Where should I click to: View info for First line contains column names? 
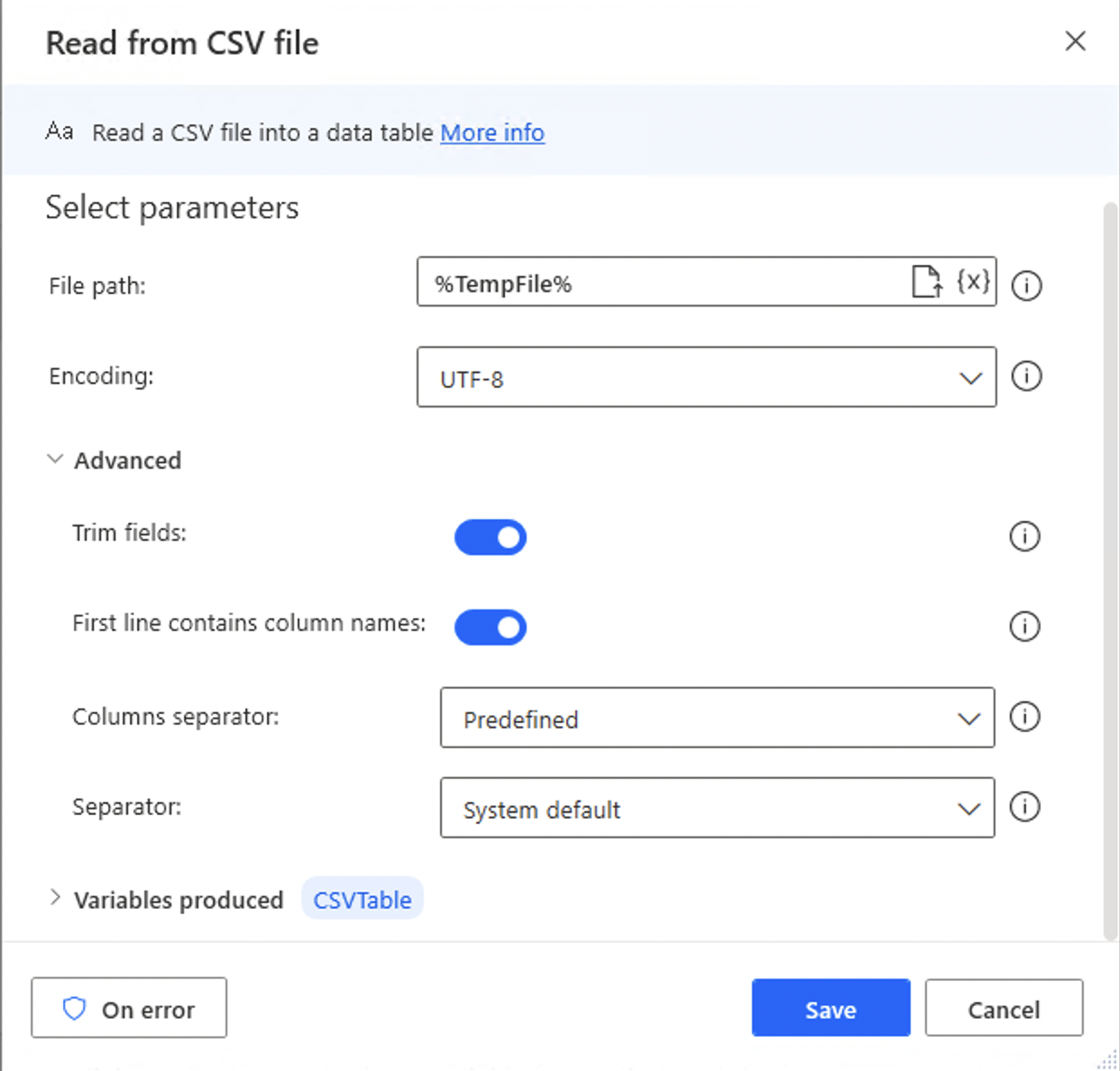[1024, 627]
